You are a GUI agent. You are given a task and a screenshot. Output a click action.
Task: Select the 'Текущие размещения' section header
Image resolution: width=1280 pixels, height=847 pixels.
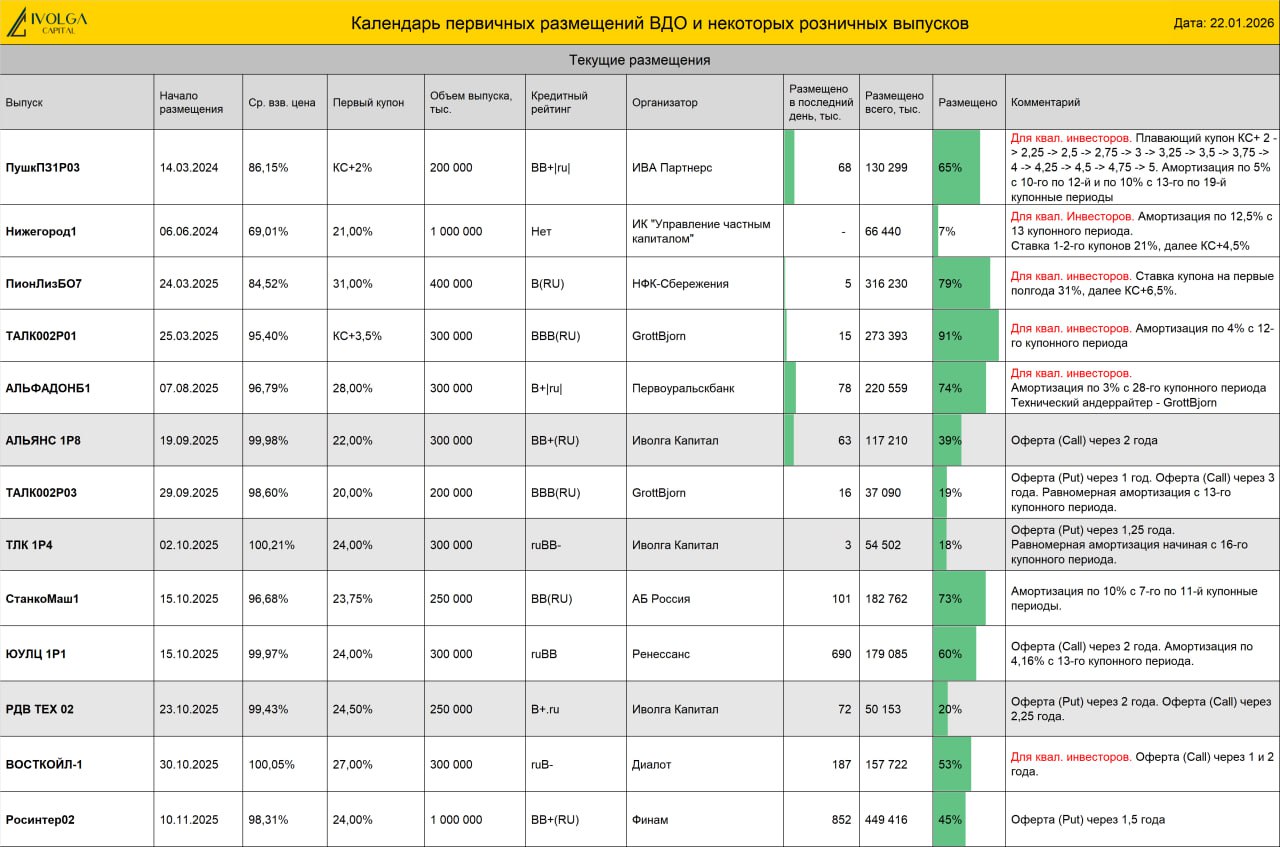[x=640, y=60]
